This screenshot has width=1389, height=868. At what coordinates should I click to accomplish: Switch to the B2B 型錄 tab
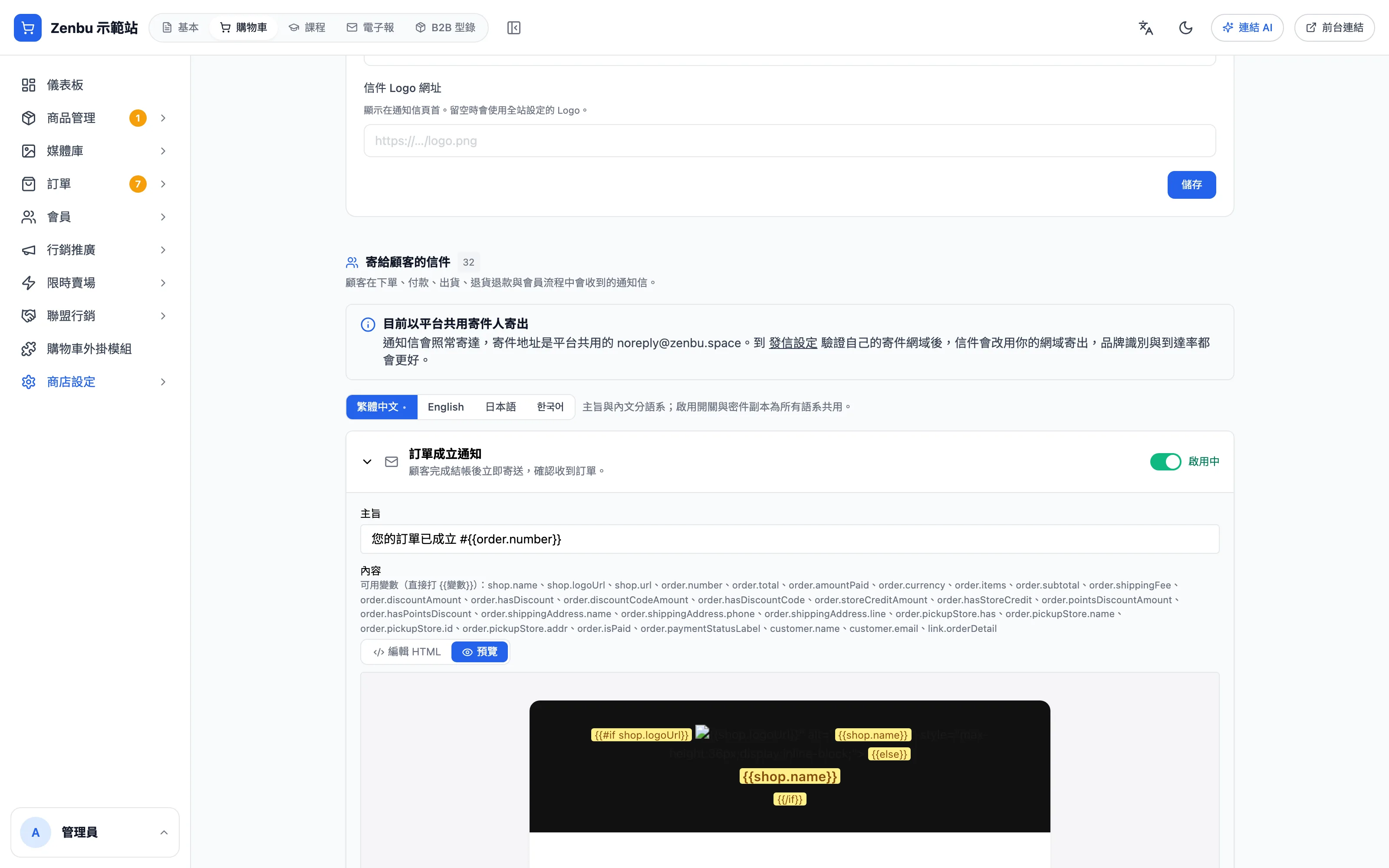click(445, 27)
